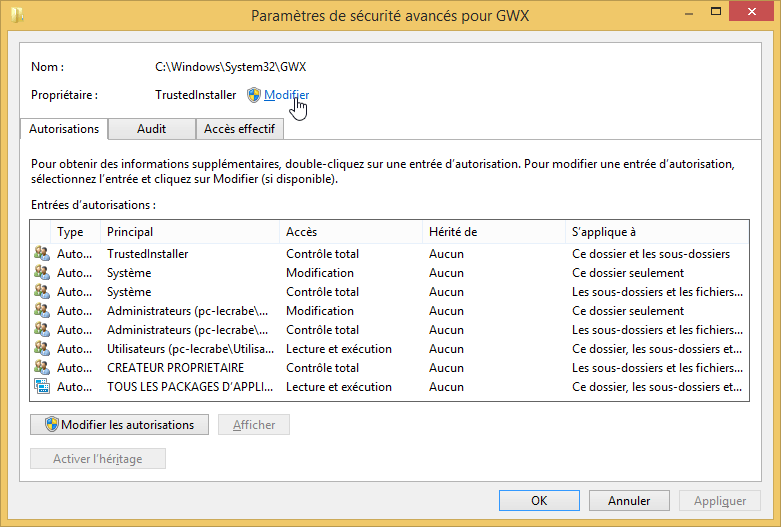Image resolution: width=781 pixels, height=527 pixels.
Task: Select Administrateurs entry with Contrôle total
Action: [x=390, y=330]
